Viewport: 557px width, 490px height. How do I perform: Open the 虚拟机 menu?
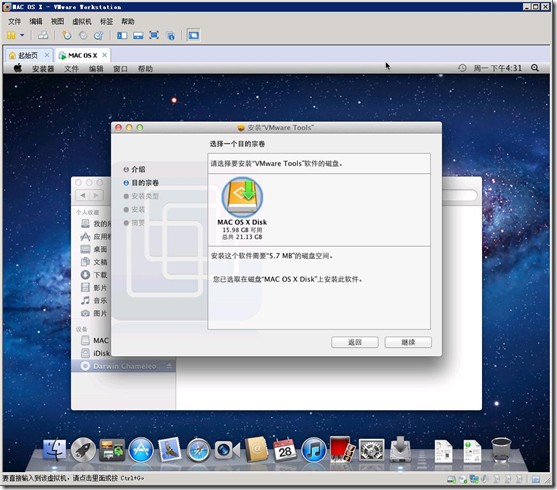coord(82,22)
